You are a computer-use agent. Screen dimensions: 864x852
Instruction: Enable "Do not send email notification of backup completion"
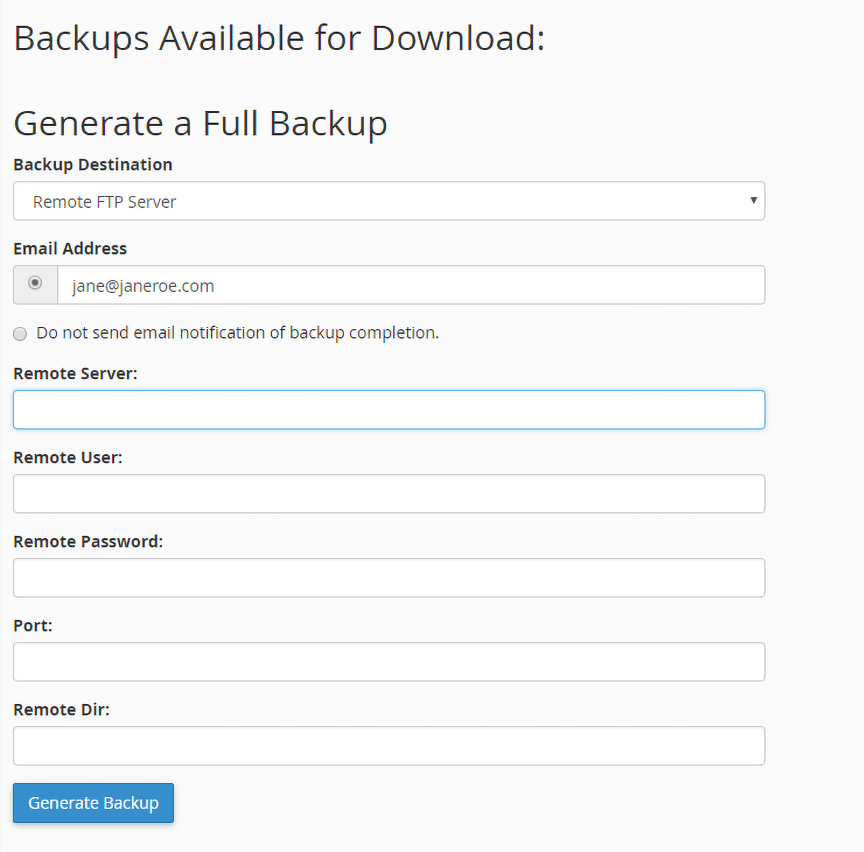pos(19,333)
